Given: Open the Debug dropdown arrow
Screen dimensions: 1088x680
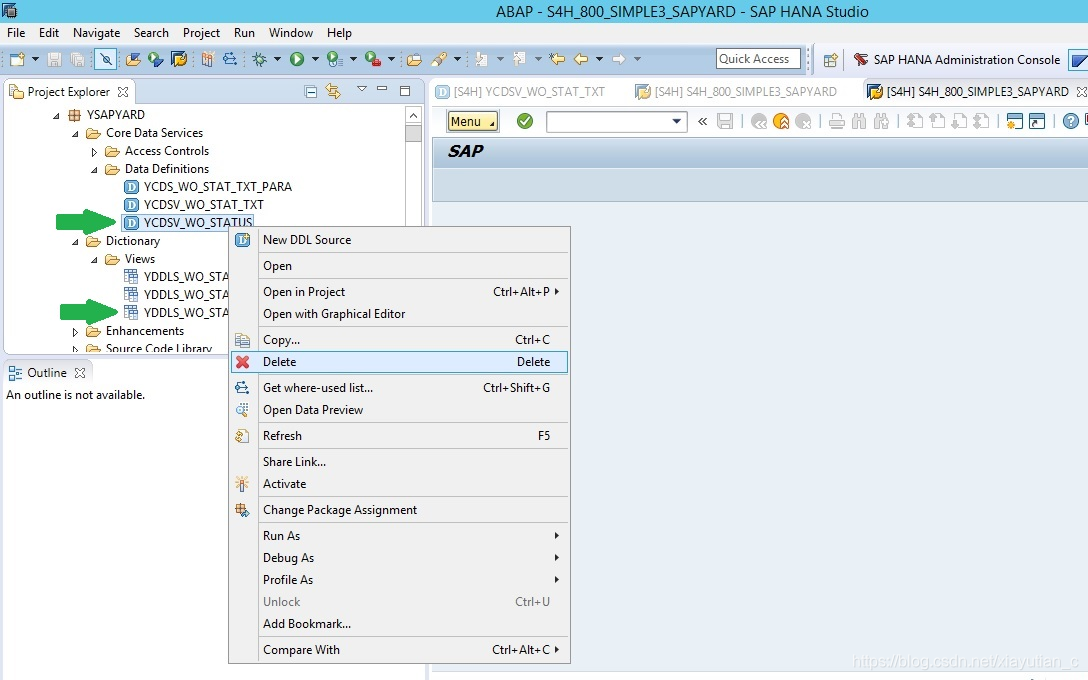Looking at the screenshot, I should pyautogui.click(x=278, y=60).
